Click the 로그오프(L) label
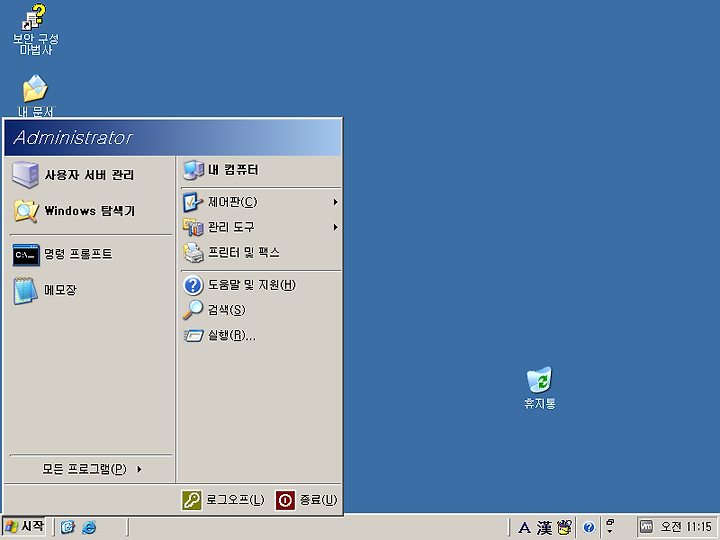This screenshot has height=540, width=720. click(235, 500)
